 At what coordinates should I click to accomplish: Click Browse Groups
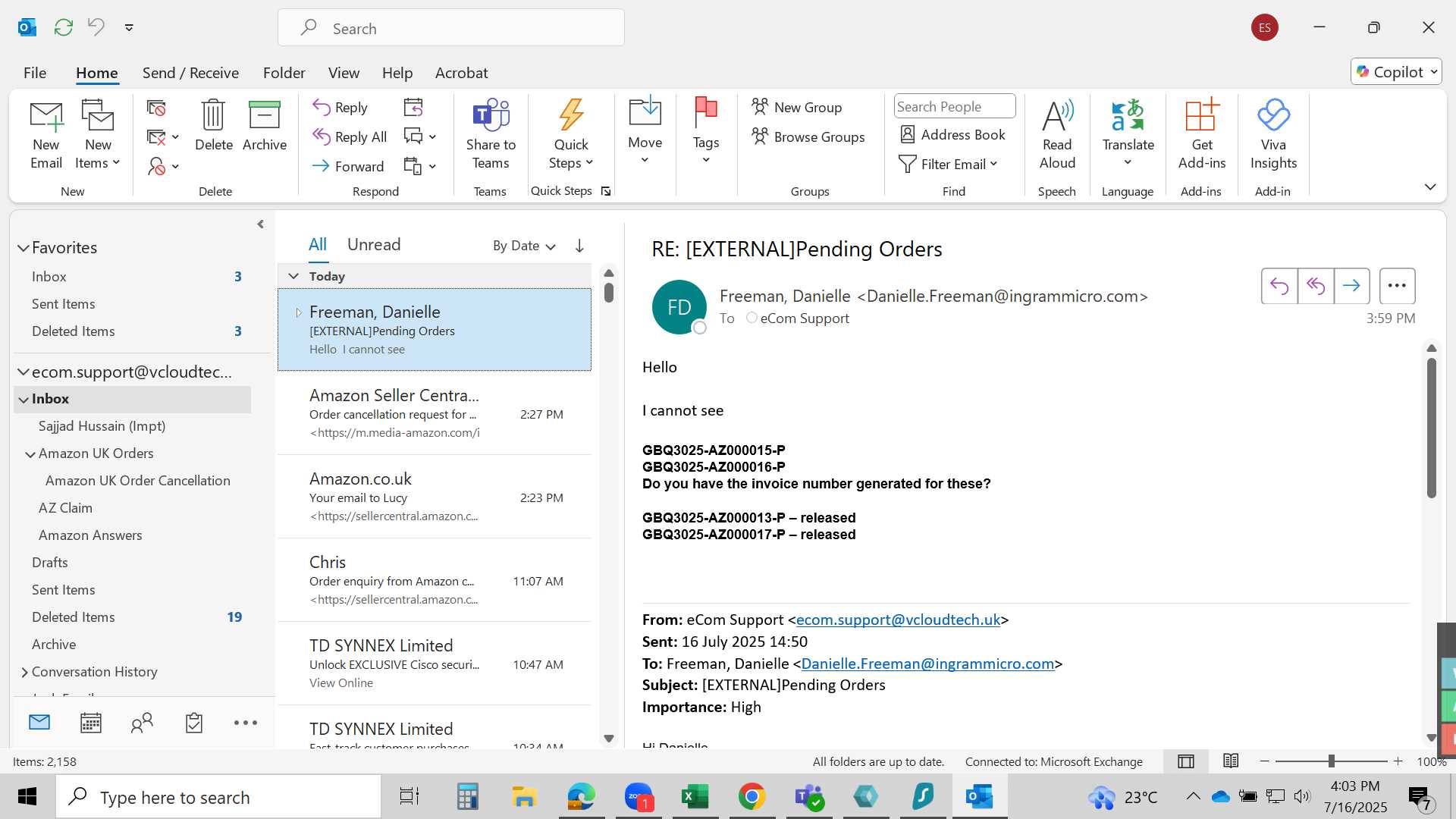click(808, 136)
